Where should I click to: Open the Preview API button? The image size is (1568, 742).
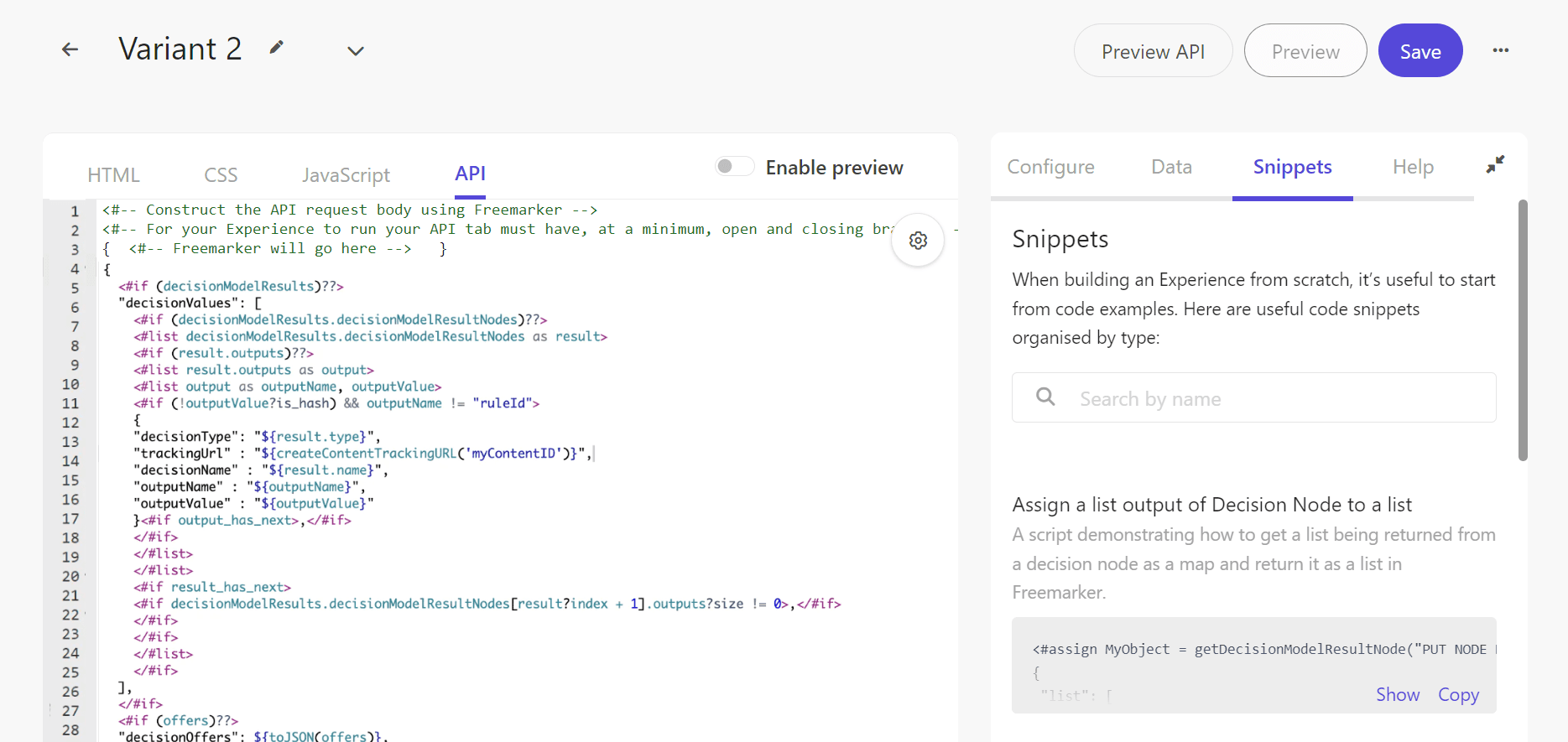pos(1153,51)
